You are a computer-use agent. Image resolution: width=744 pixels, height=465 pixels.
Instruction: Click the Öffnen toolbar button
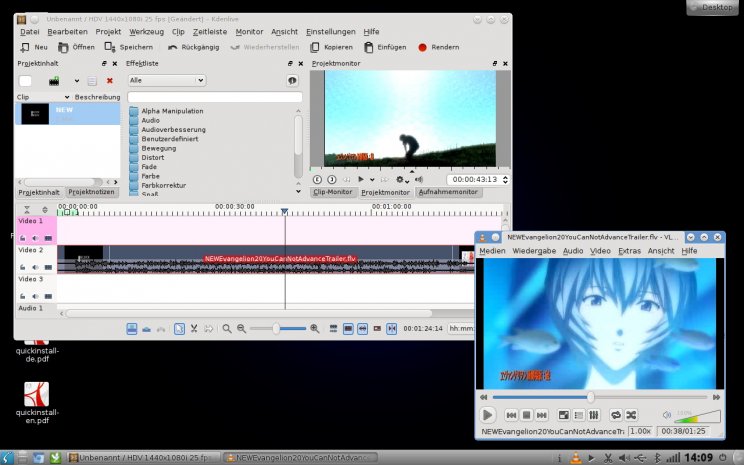pyautogui.click(x=76, y=47)
